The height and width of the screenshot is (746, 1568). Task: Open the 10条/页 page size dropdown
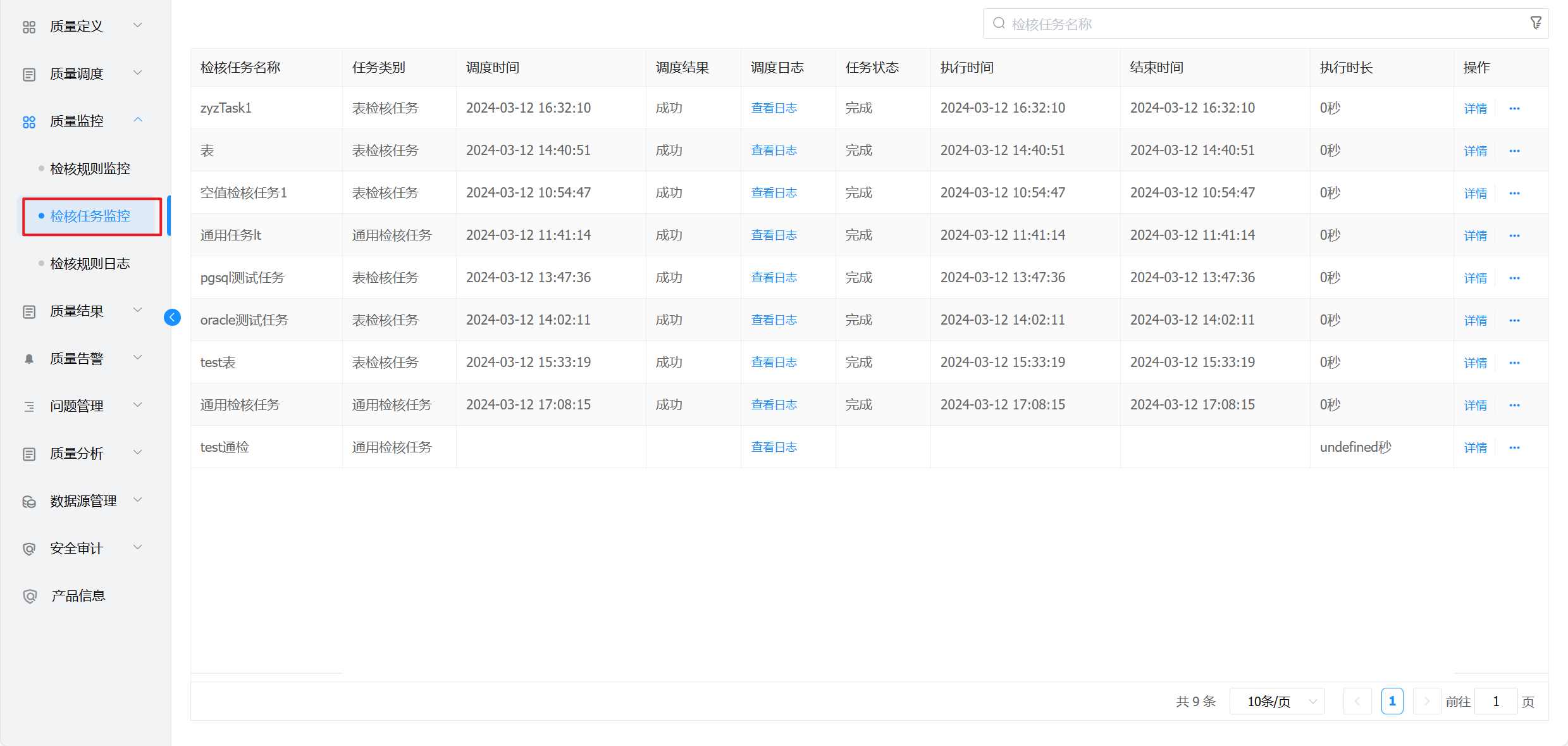click(1276, 701)
